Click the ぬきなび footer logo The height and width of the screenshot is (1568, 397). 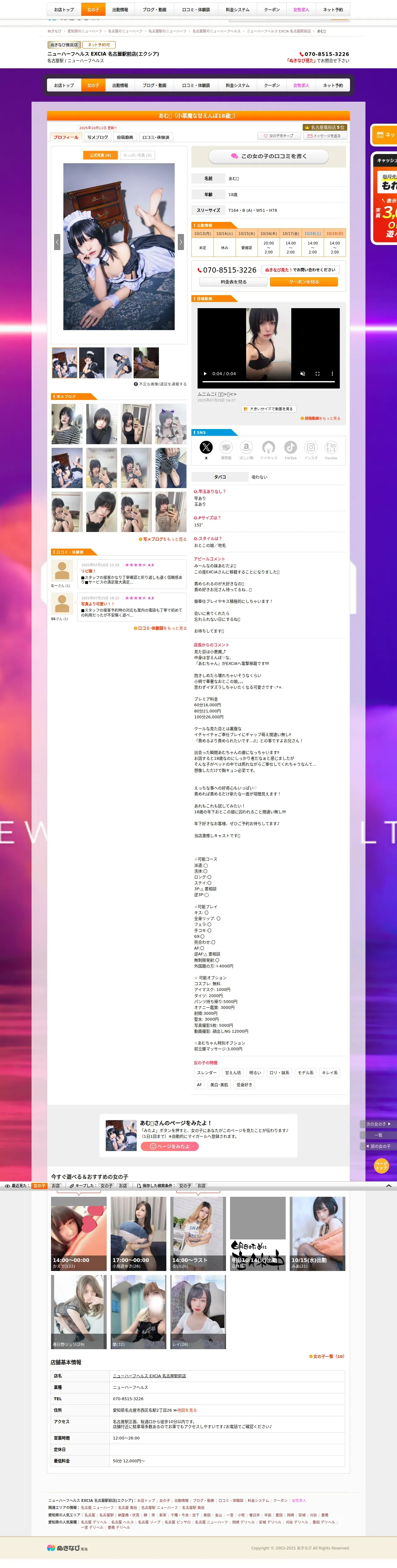pos(67,1548)
